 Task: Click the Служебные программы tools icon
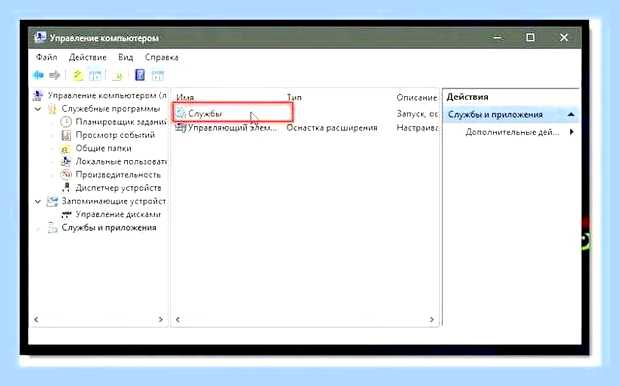tap(52, 109)
